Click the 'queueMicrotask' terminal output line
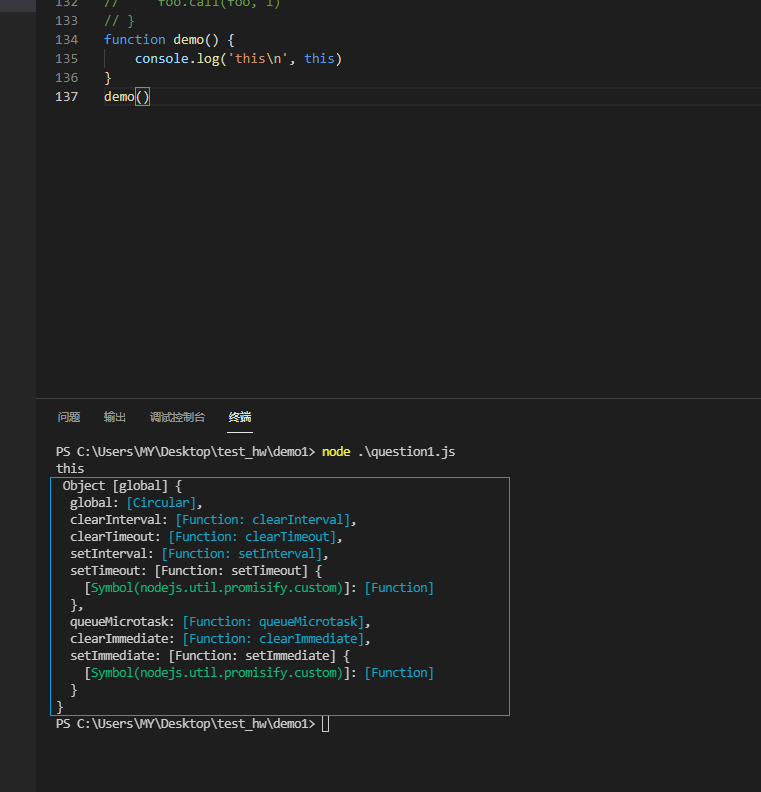The image size is (761, 792). pos(220,622)
